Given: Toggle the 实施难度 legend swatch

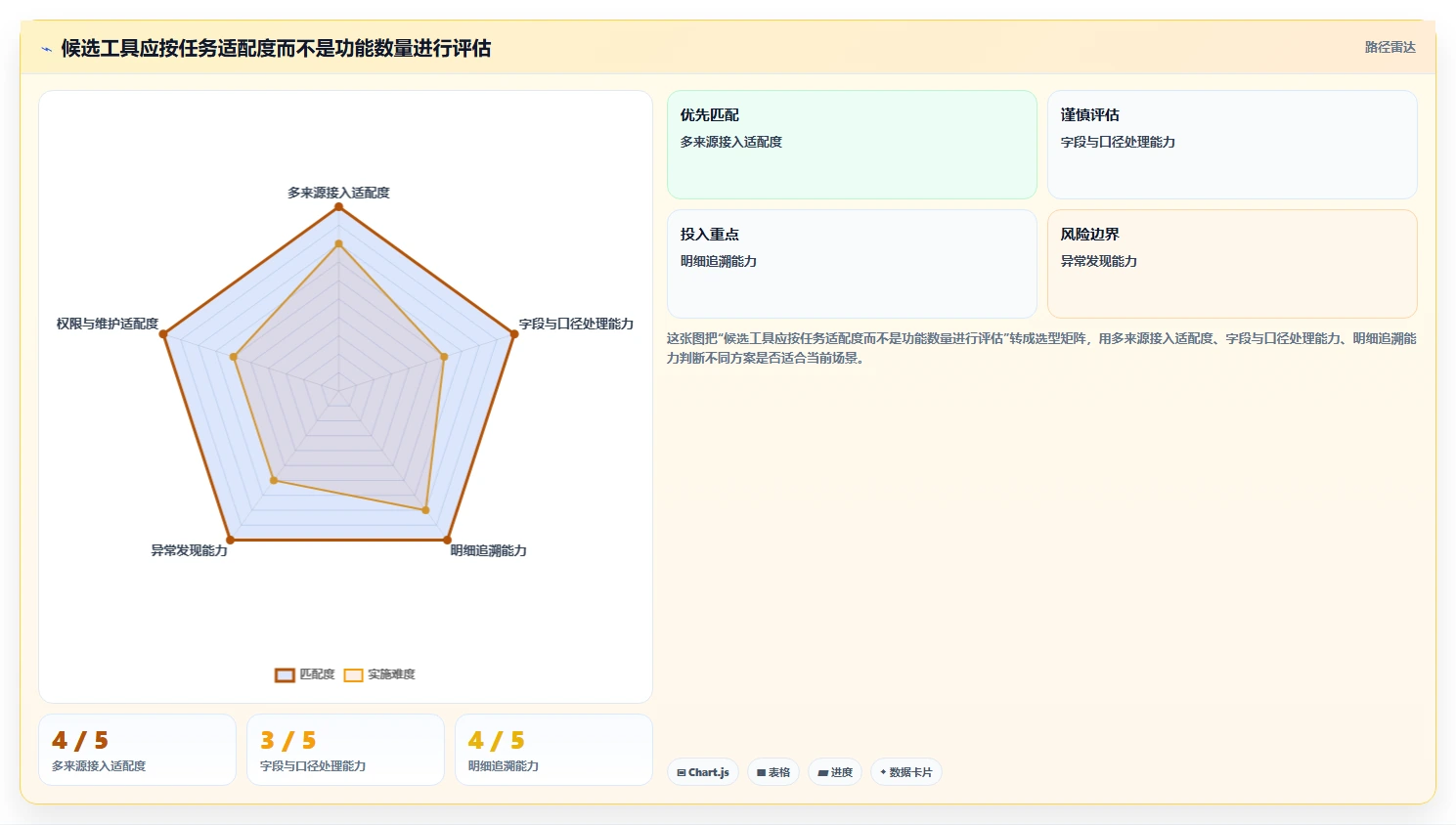Looking at the screenshot, I should 353,675.
